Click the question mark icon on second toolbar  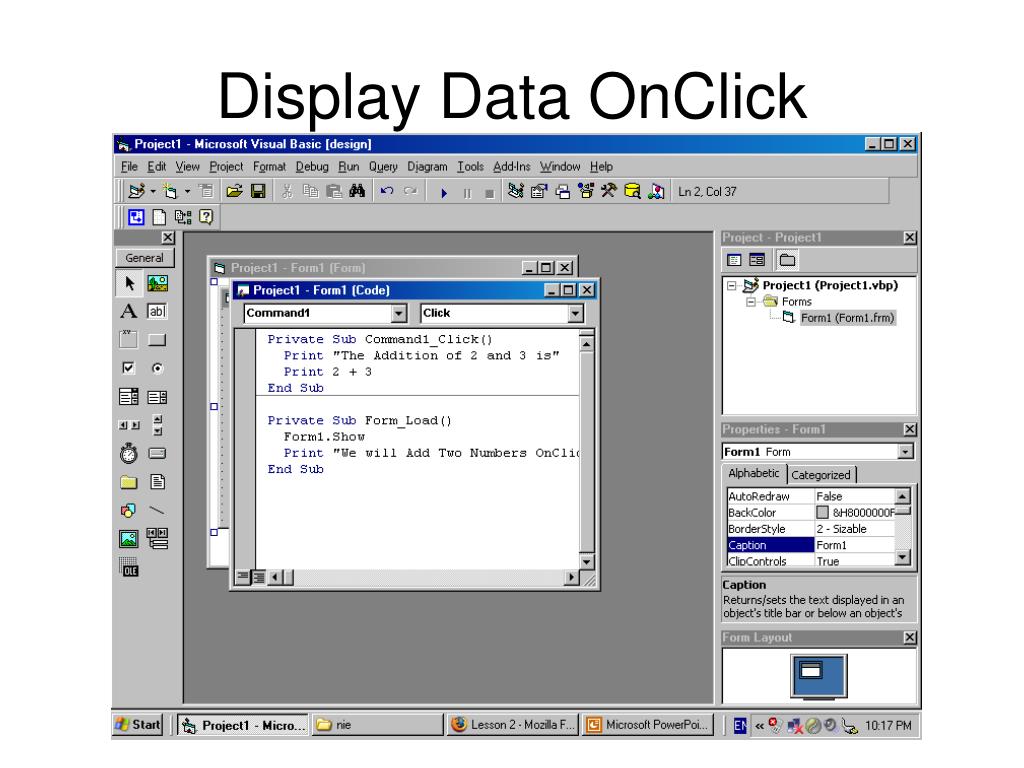(206, 217)
